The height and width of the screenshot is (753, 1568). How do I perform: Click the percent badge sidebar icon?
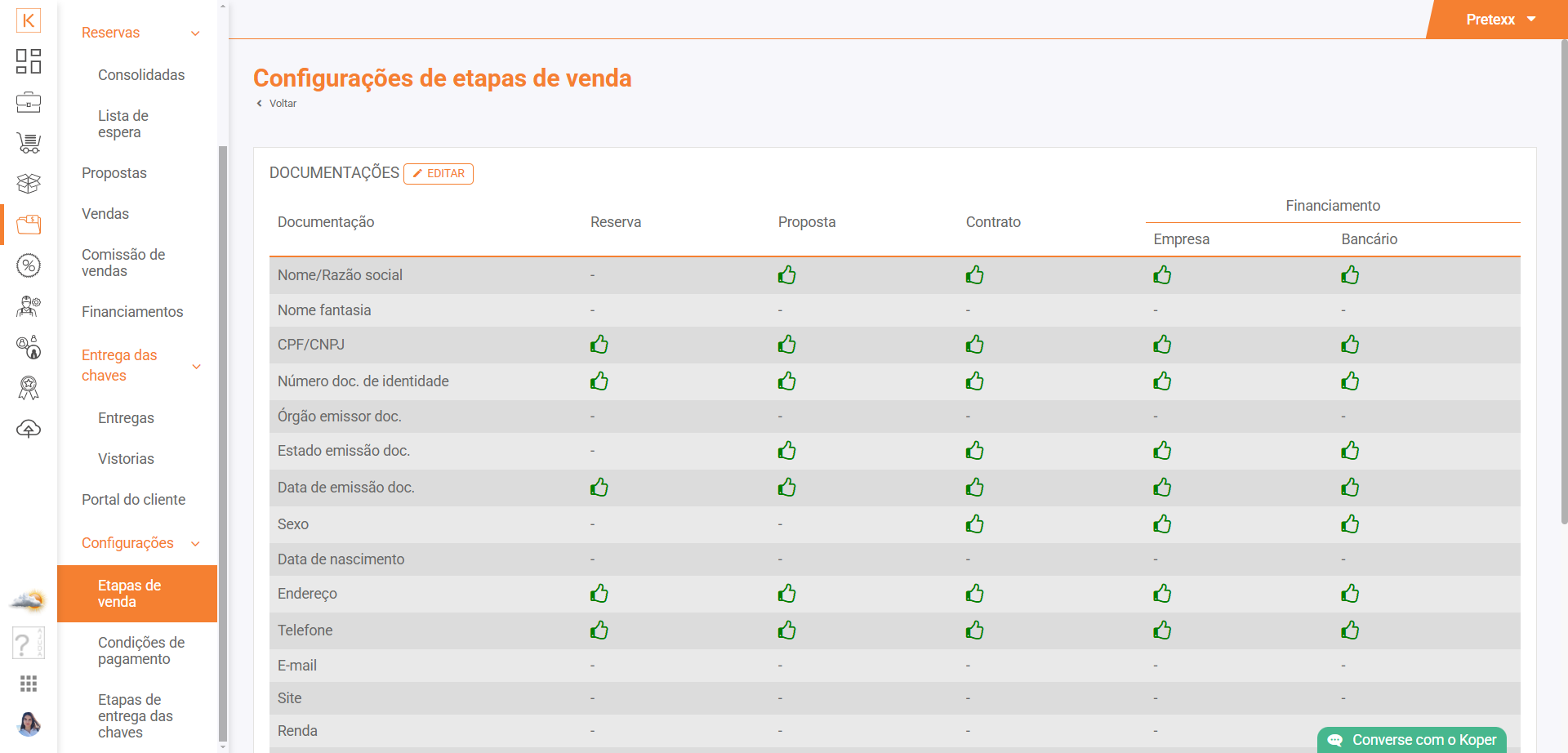point(29,265)
